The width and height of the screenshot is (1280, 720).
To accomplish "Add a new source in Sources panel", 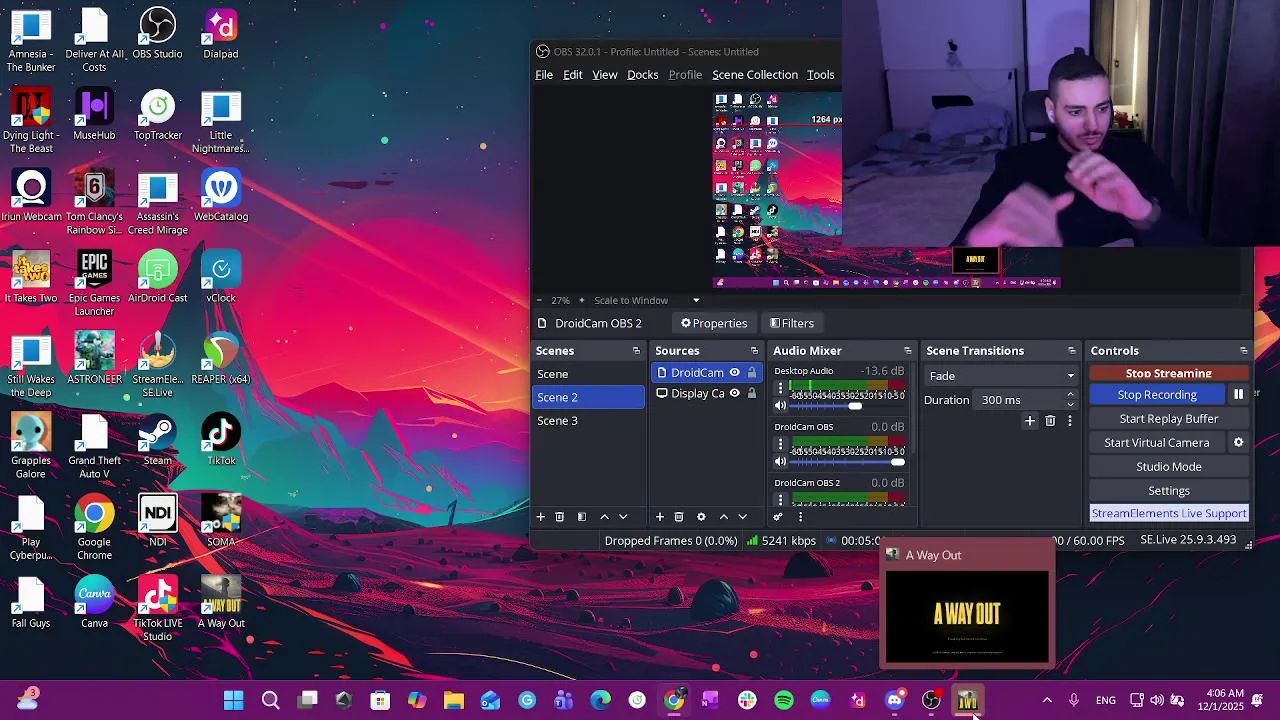I will pyautogui.click(x=660, y=517).
